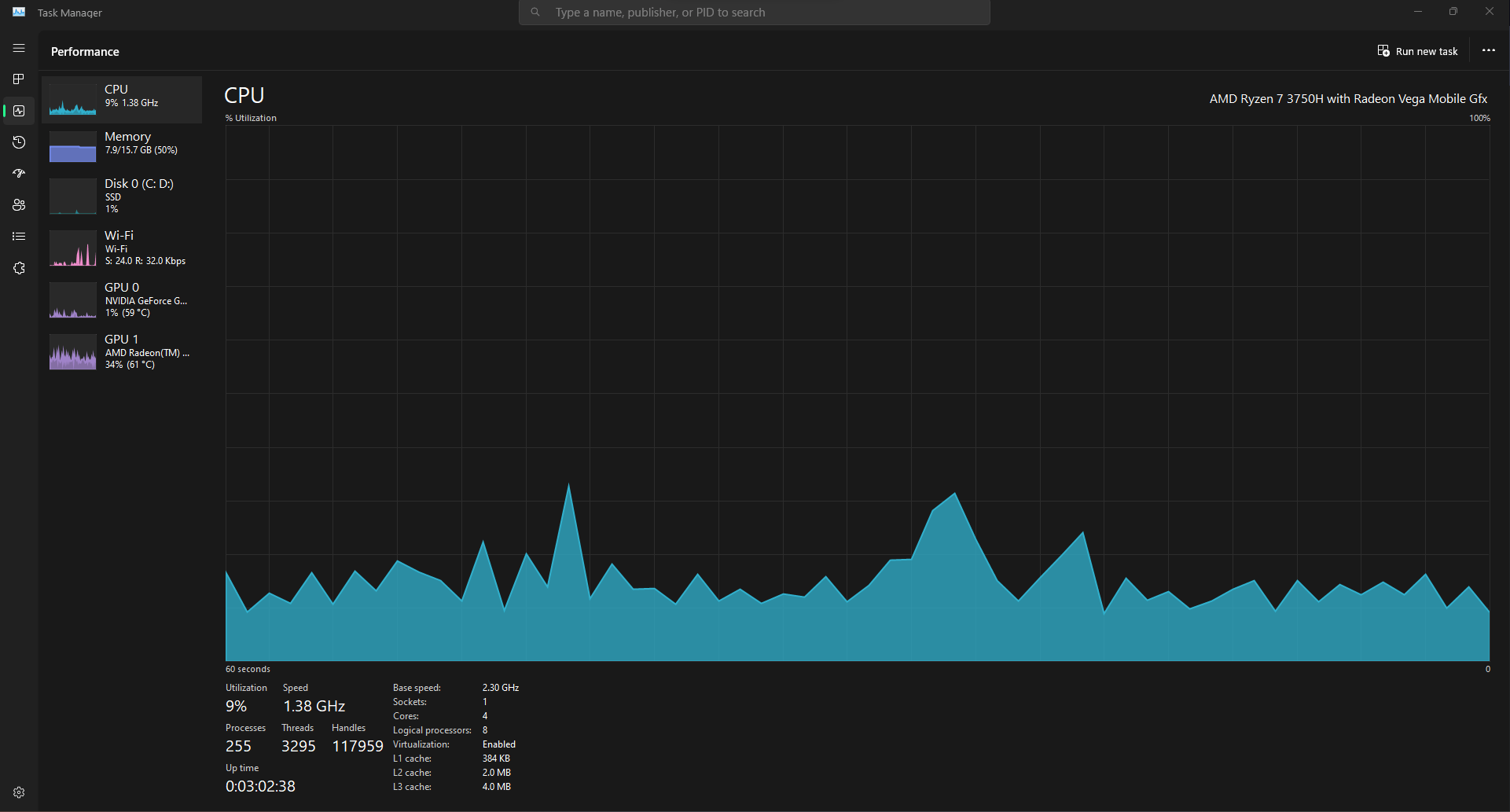This screenshot has width=1510, height=812.
Task: Click the L3 cache value 4.0 MB
Action: tap(497, 787)
